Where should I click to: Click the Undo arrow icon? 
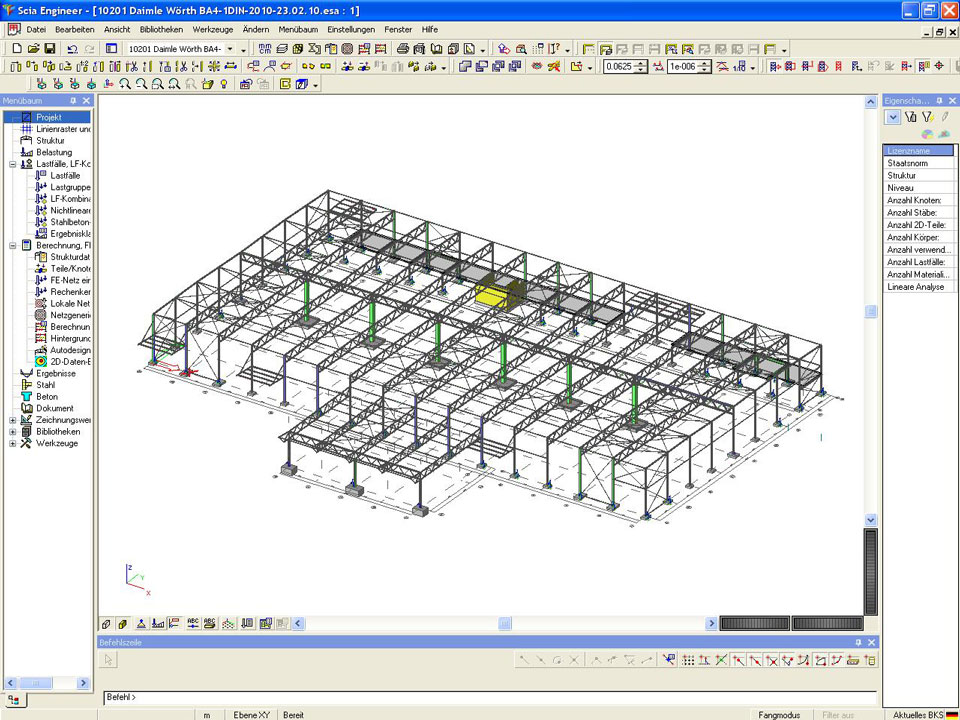(72, 48)
